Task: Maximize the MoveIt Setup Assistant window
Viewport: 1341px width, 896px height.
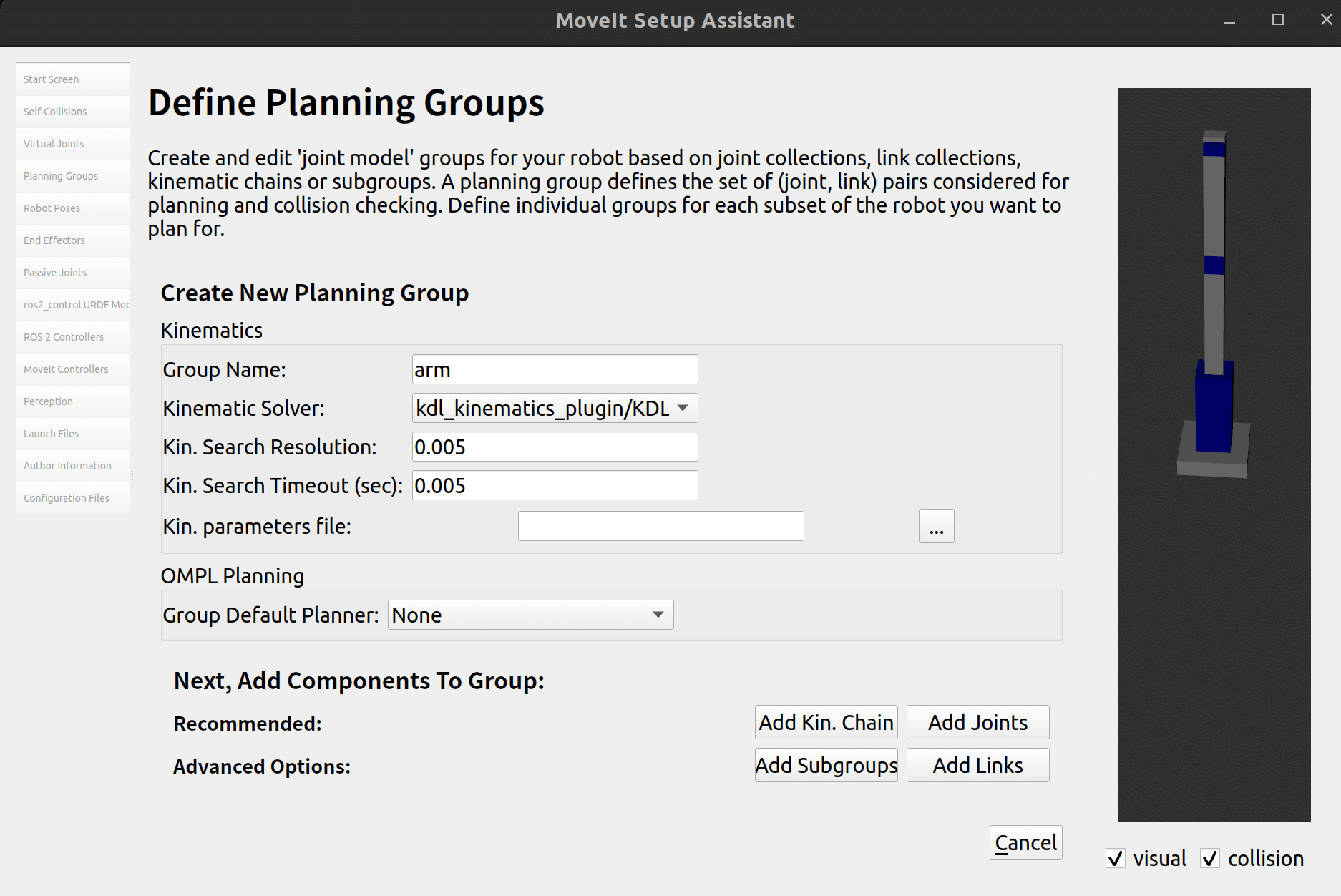Action: (1277, 20)
